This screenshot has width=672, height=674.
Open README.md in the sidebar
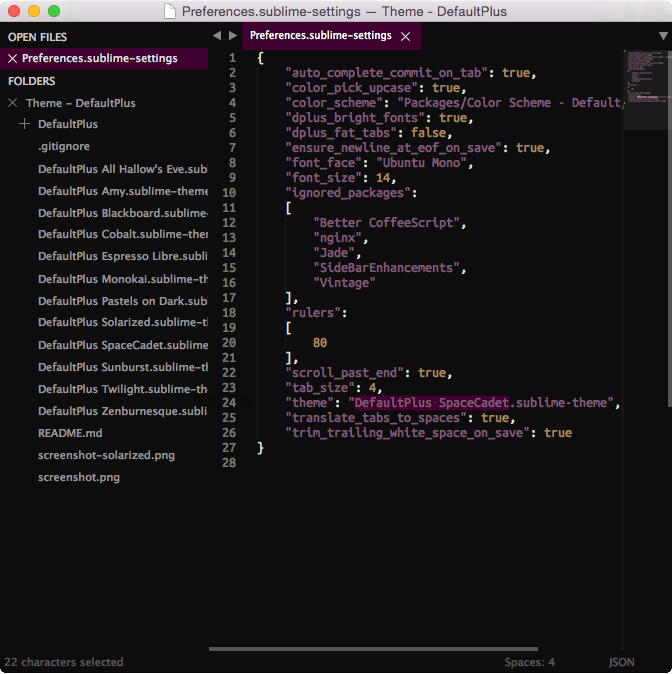point(70,433)
